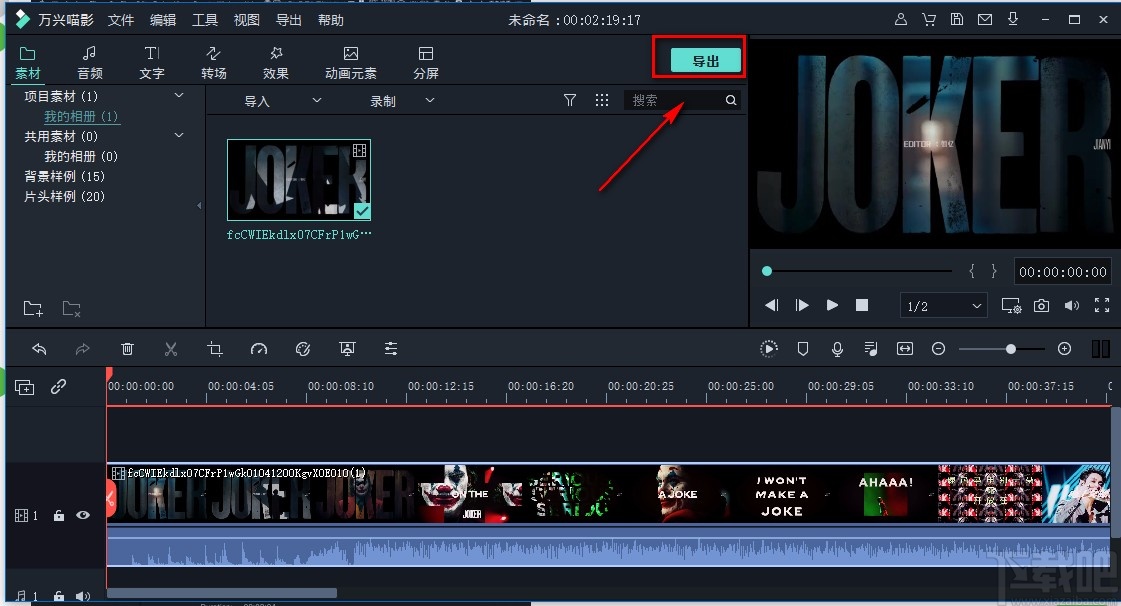Toggle the auto ripple link icon
The width and height of the screenshot is (1121, 606).
click(59, 387)
